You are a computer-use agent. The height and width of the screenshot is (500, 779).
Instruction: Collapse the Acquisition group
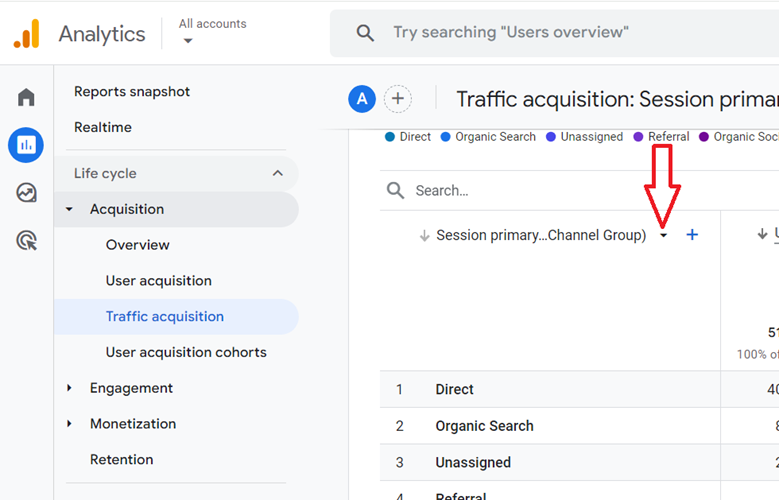(x=70, y=209)
